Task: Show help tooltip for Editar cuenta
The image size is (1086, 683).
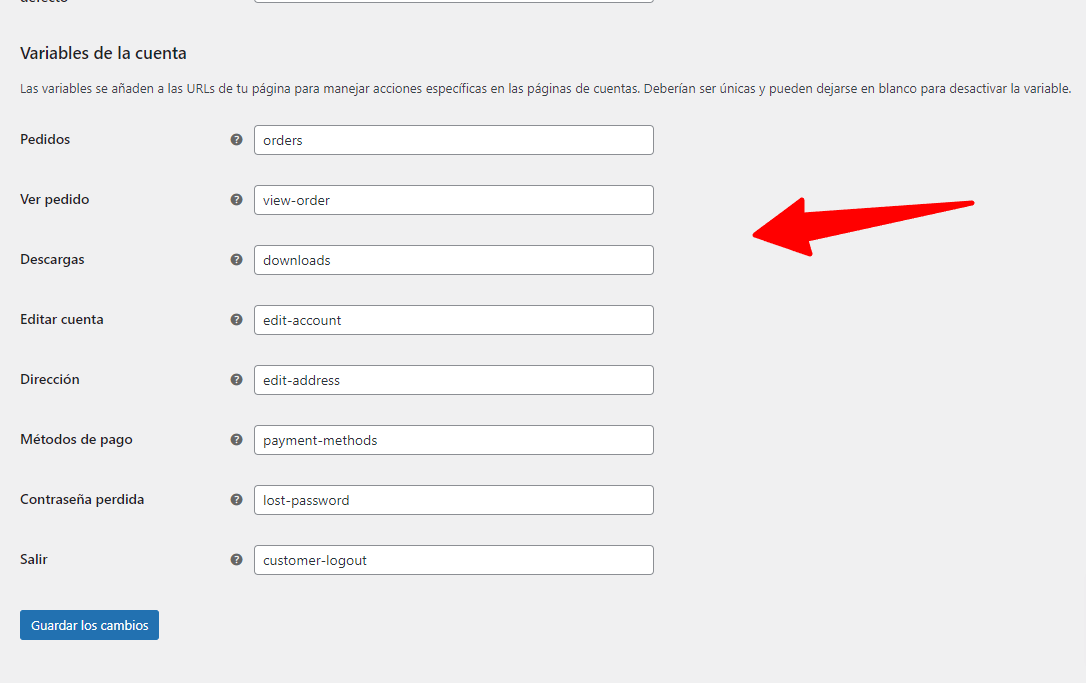Action: click(236, 319)
